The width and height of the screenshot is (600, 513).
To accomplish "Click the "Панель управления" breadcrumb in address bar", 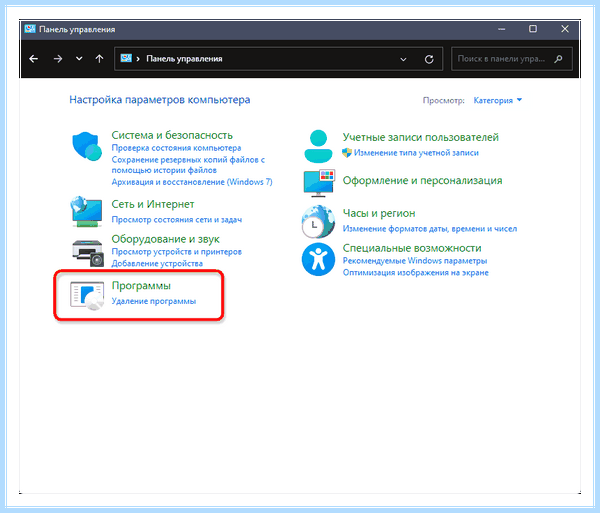I will tap(184, 59).
